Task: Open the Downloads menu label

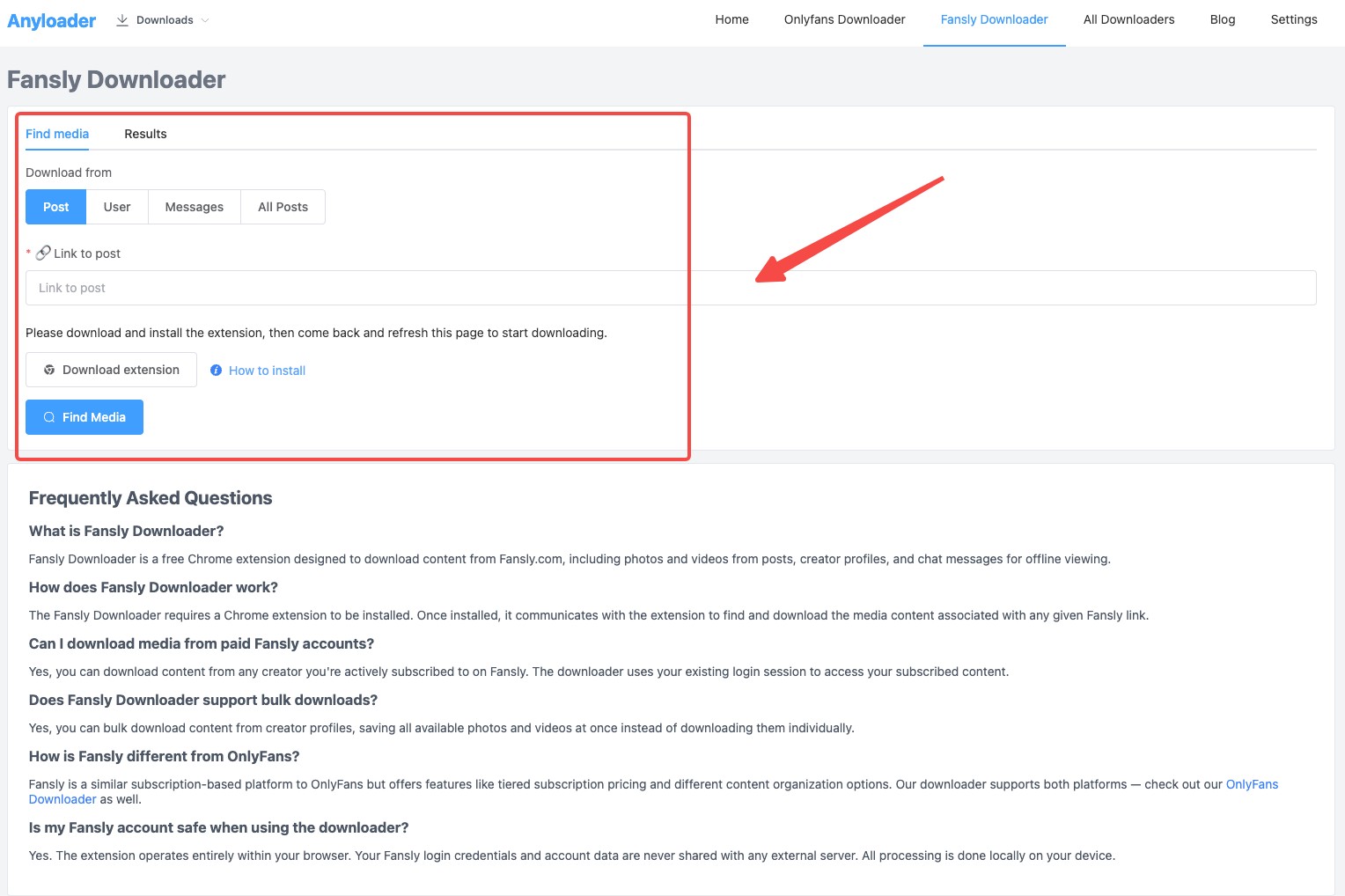Action: [x=165, y=20]
